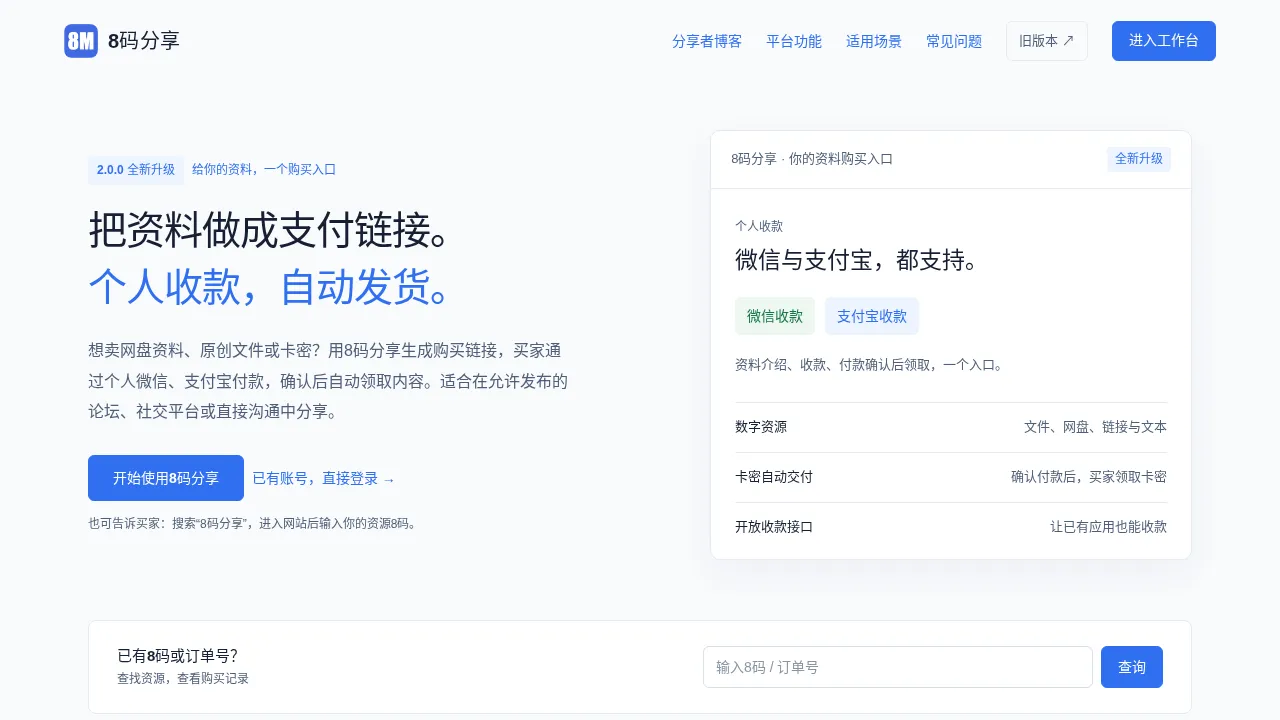This screenshot has height=720, width=1280.
Task: Open 常见问题 in the navigation
Action: click(x=954, y=41)
